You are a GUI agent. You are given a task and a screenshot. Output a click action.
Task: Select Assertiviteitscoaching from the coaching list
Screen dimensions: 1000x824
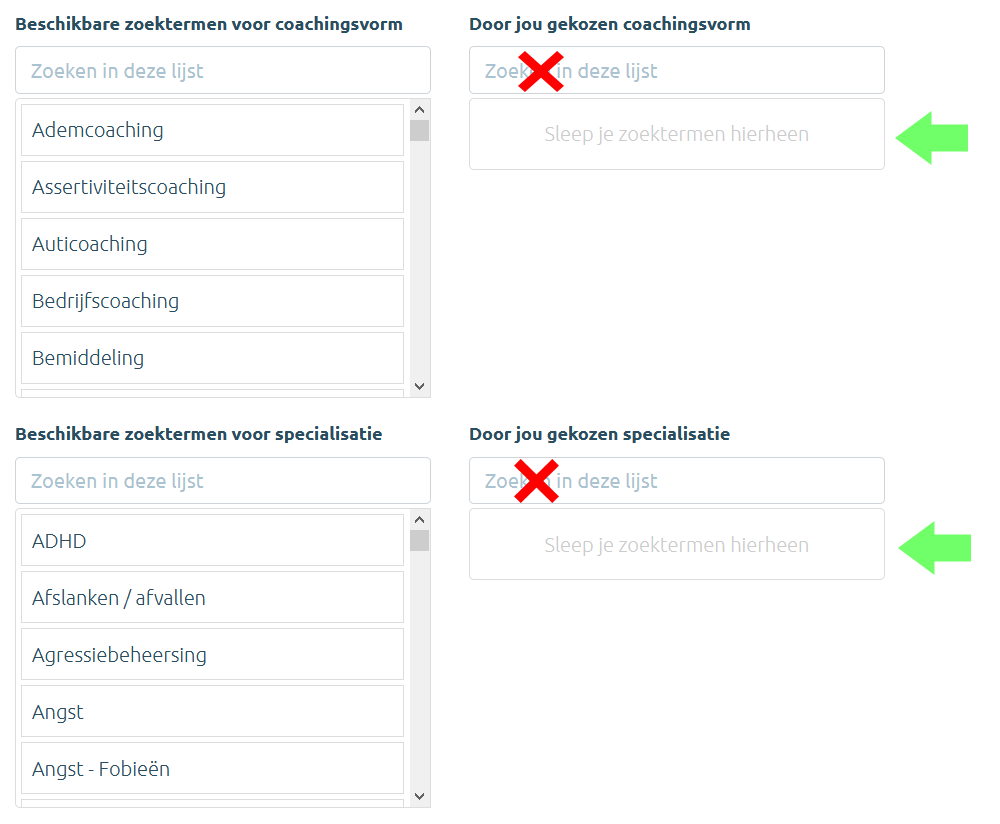point(212,187)
